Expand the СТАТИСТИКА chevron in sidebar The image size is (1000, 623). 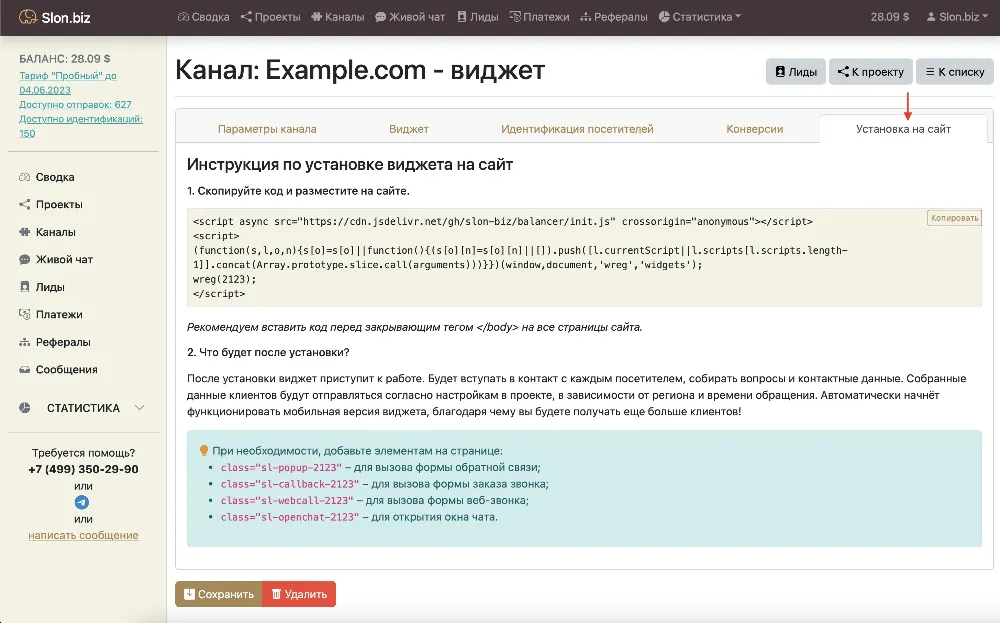(x=140, y=408)
